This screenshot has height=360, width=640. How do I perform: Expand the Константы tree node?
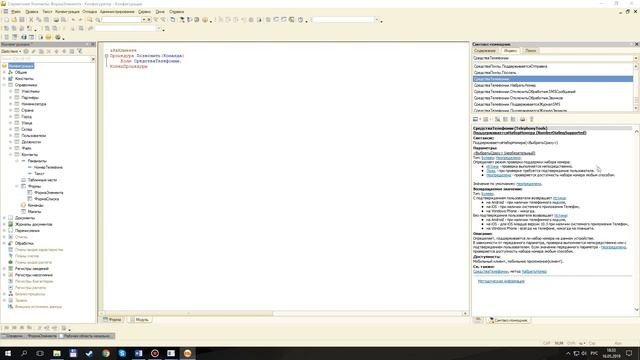(4, 78)
